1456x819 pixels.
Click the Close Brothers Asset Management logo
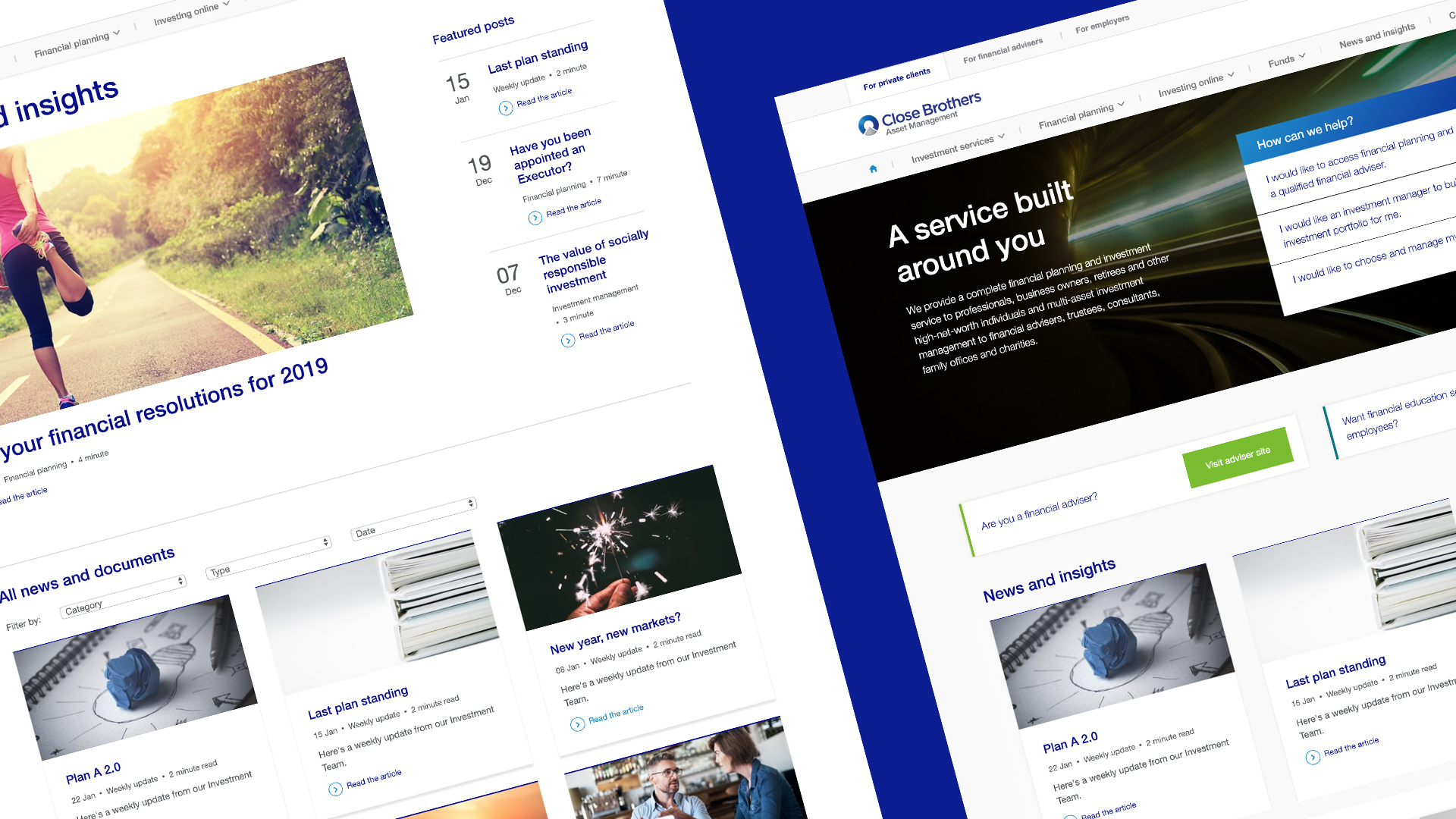919,114
